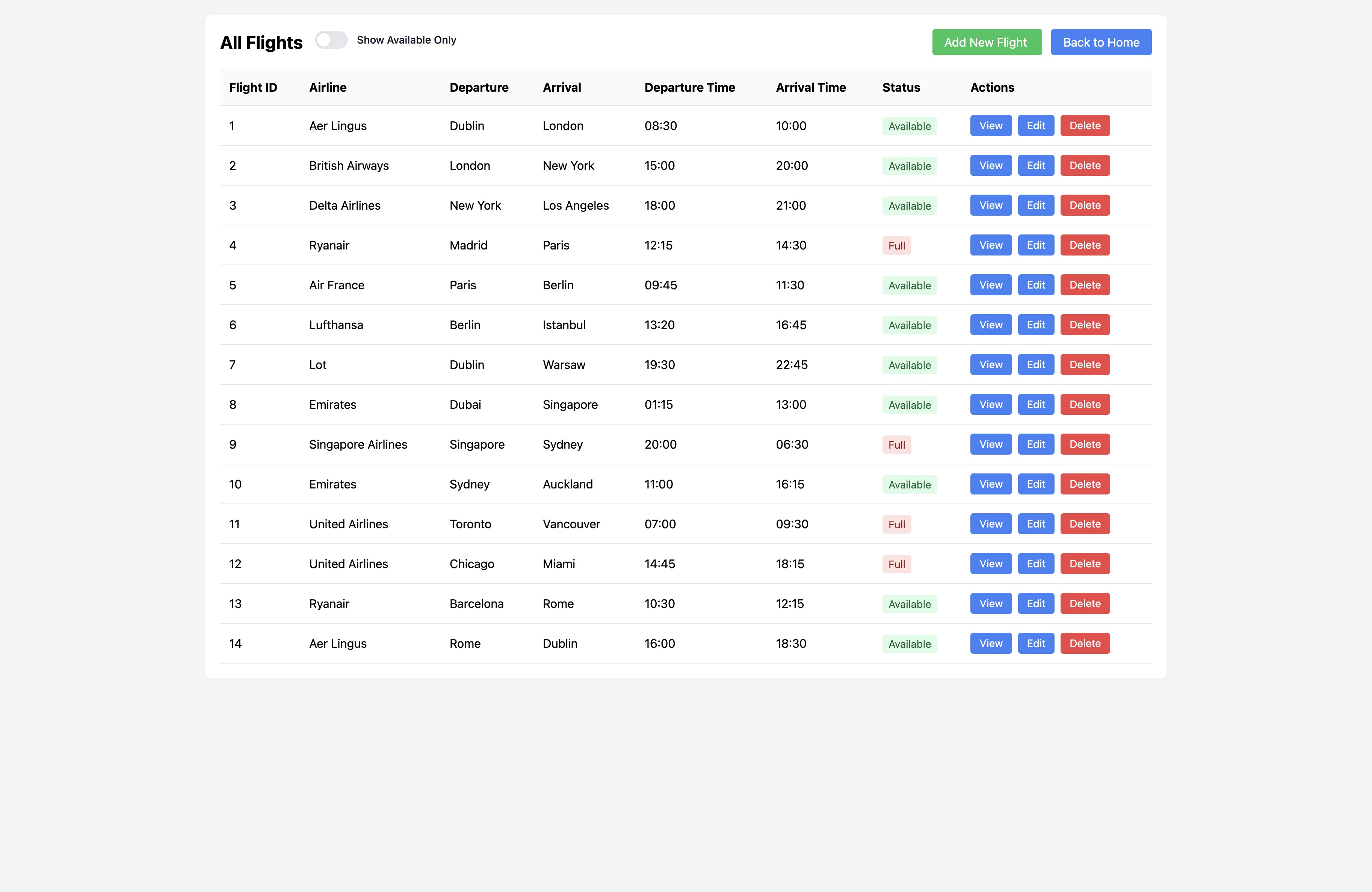1372x892 pixels.
Task: Select the Full status badge on flight 4
Action: coord(896,245)
